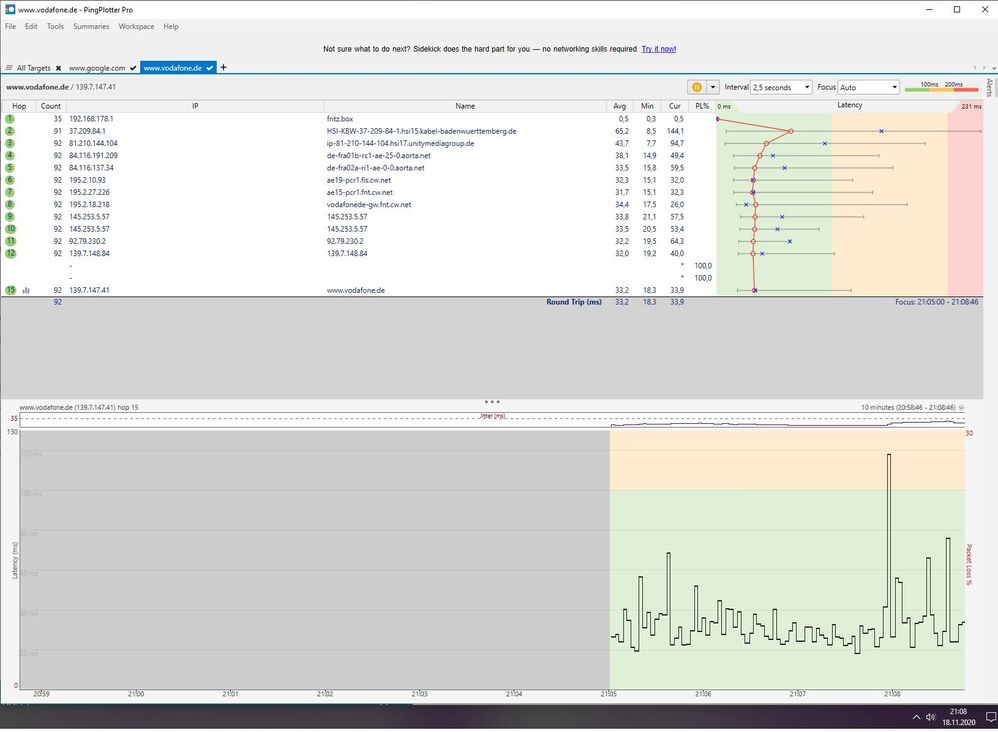The image size is (998, 732).
Task: Select hop 10 green circle
Action: tap(10, 229)
